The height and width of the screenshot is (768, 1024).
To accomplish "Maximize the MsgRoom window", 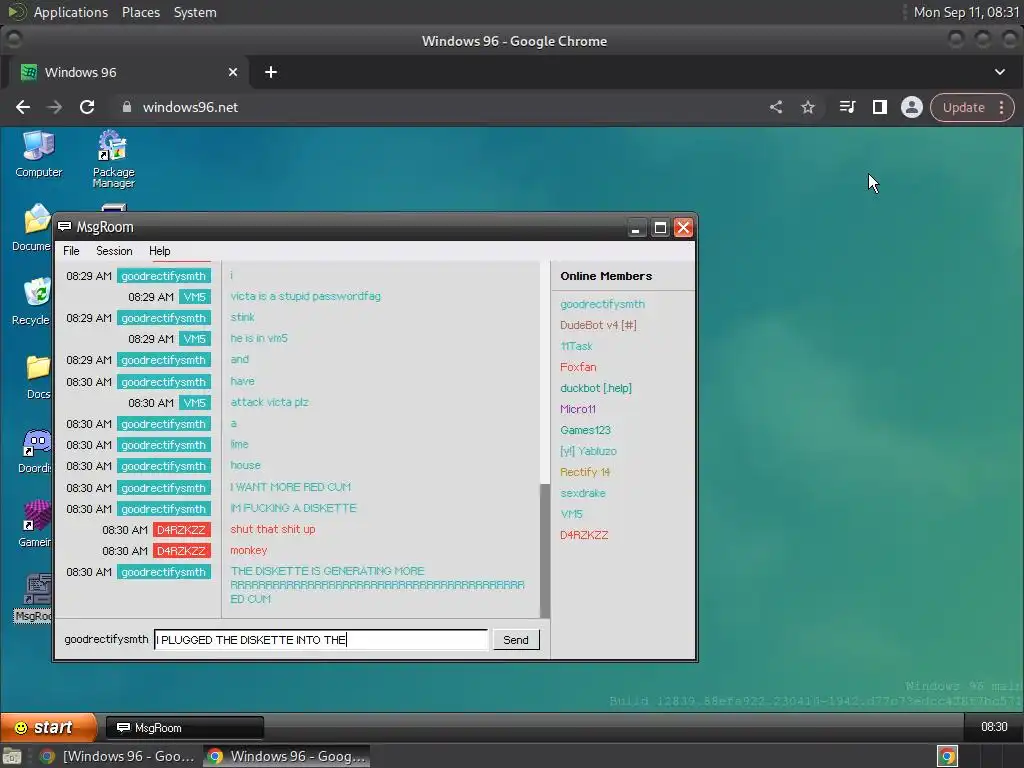I will tap(660, 227).
